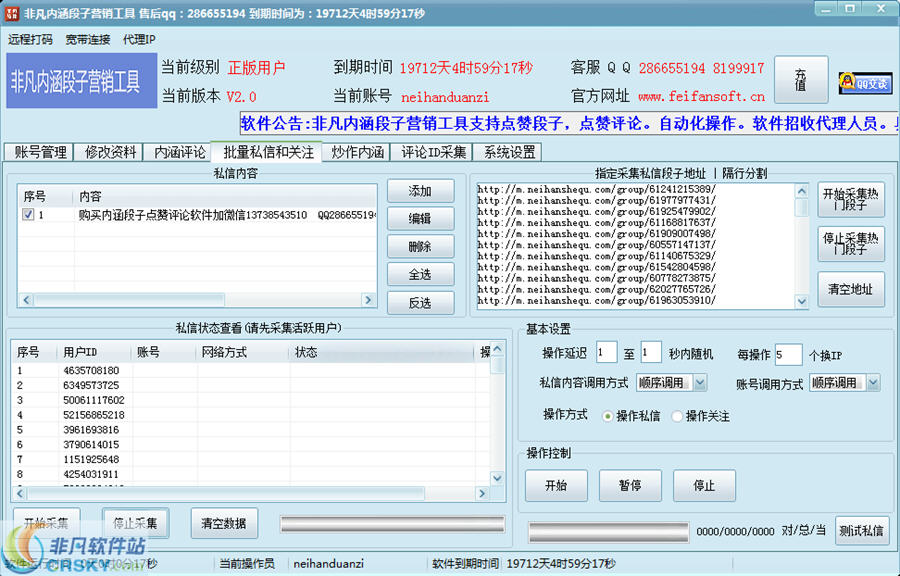Viewport: 900px width, 576px height.
Task: Select the 操作关注 radio button
Action: point(677,417)
